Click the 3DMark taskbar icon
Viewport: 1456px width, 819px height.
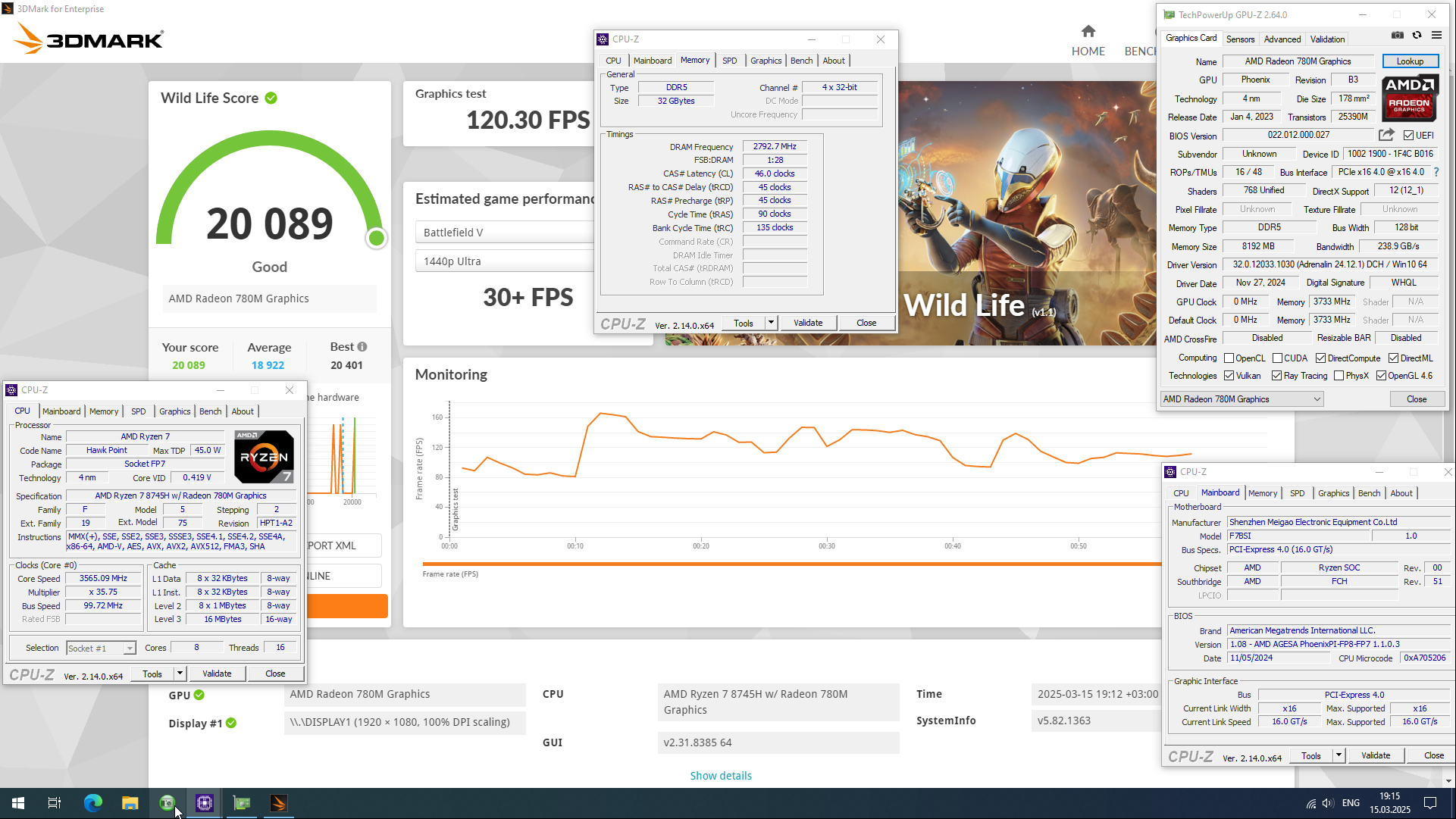click(278, 803)
